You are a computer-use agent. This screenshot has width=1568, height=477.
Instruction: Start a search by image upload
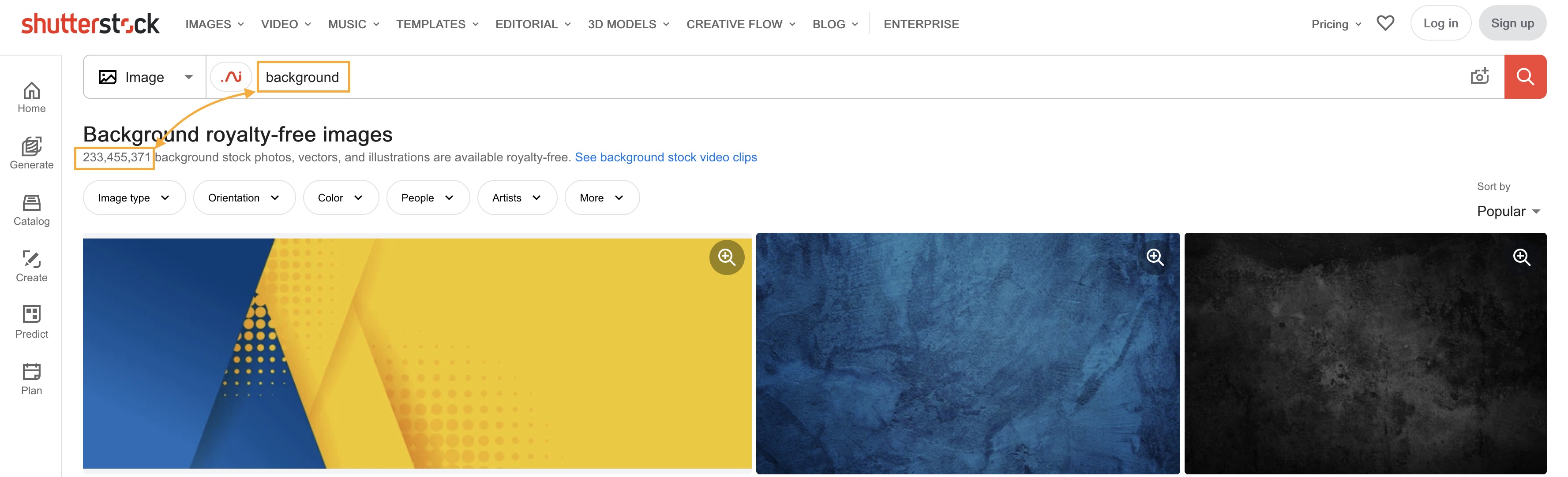[1480, 76]
